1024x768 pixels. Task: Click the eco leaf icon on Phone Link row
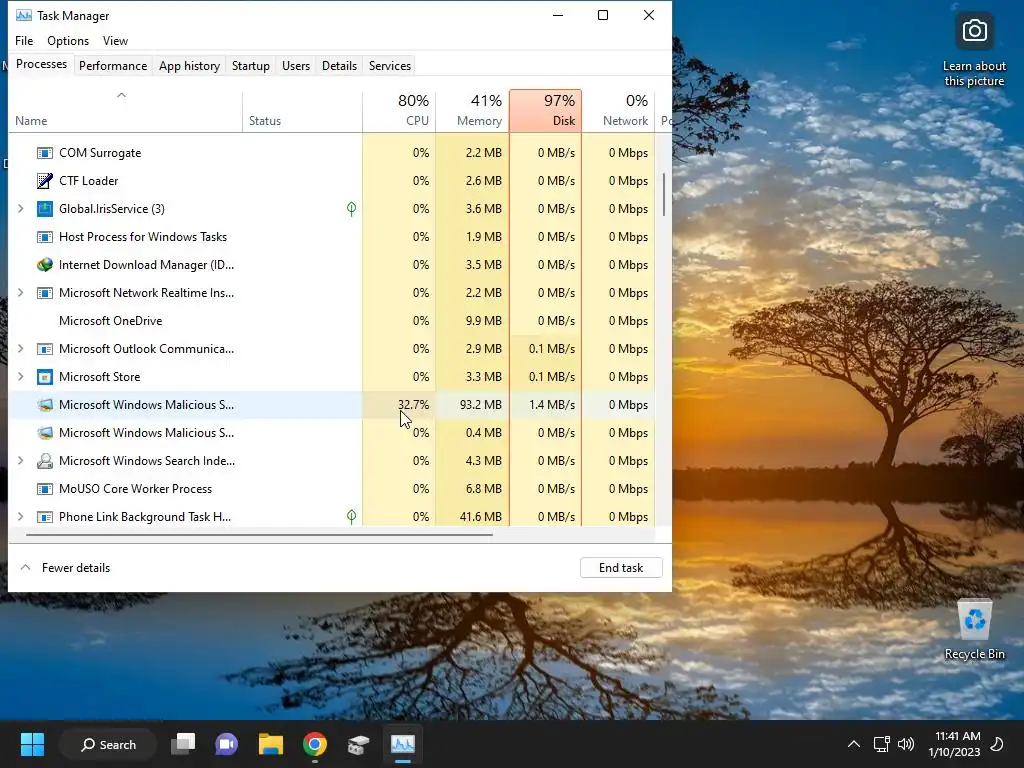pos(351,517)
